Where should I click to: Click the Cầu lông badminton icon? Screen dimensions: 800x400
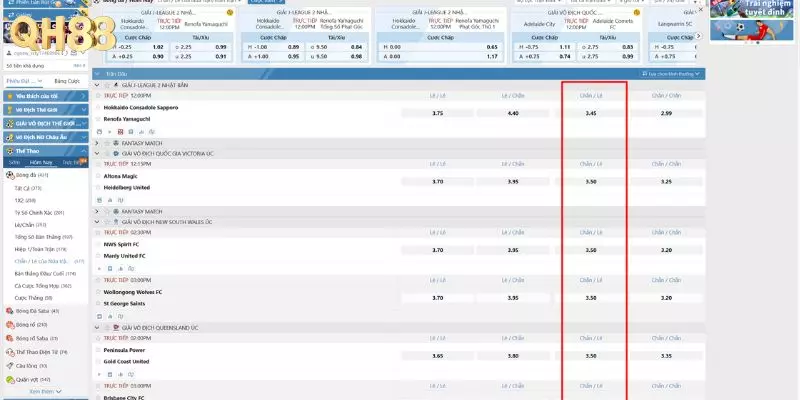pyautogui.click(x=10, y=366)
